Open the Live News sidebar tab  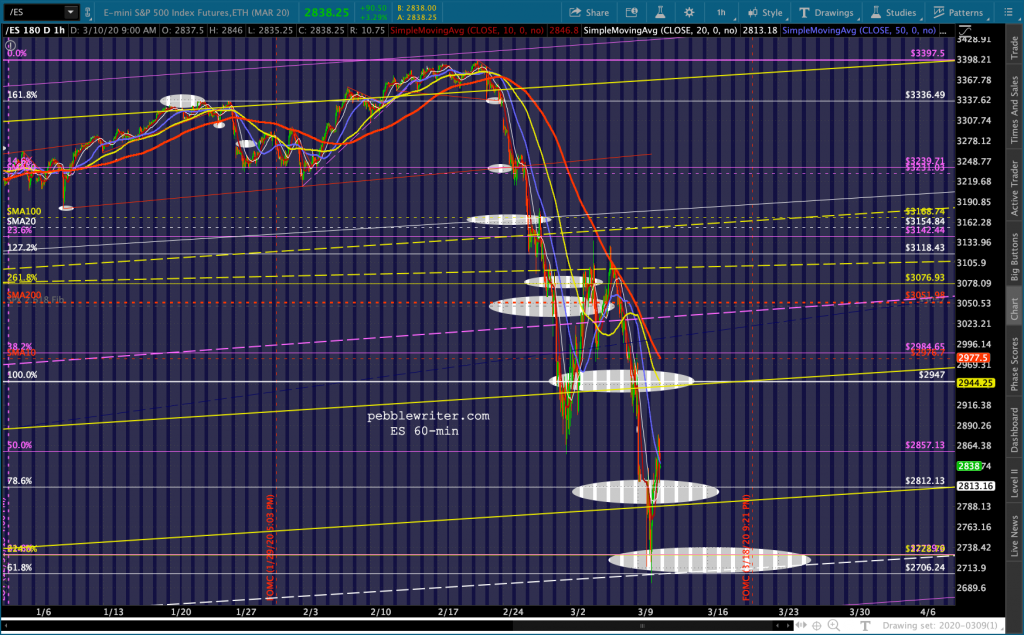click(1014, 536)
